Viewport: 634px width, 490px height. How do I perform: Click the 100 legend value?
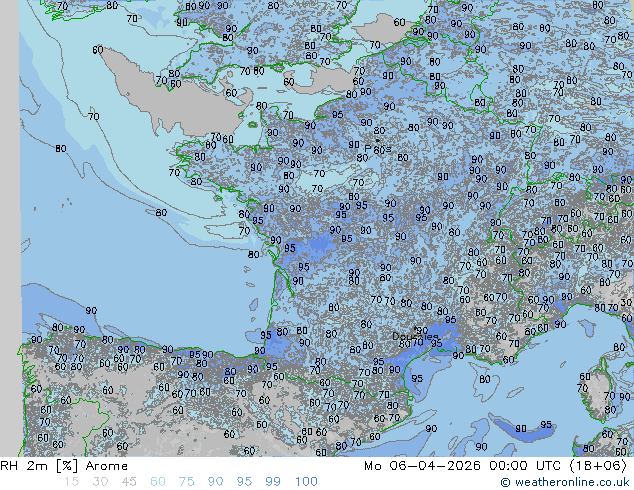306,482
